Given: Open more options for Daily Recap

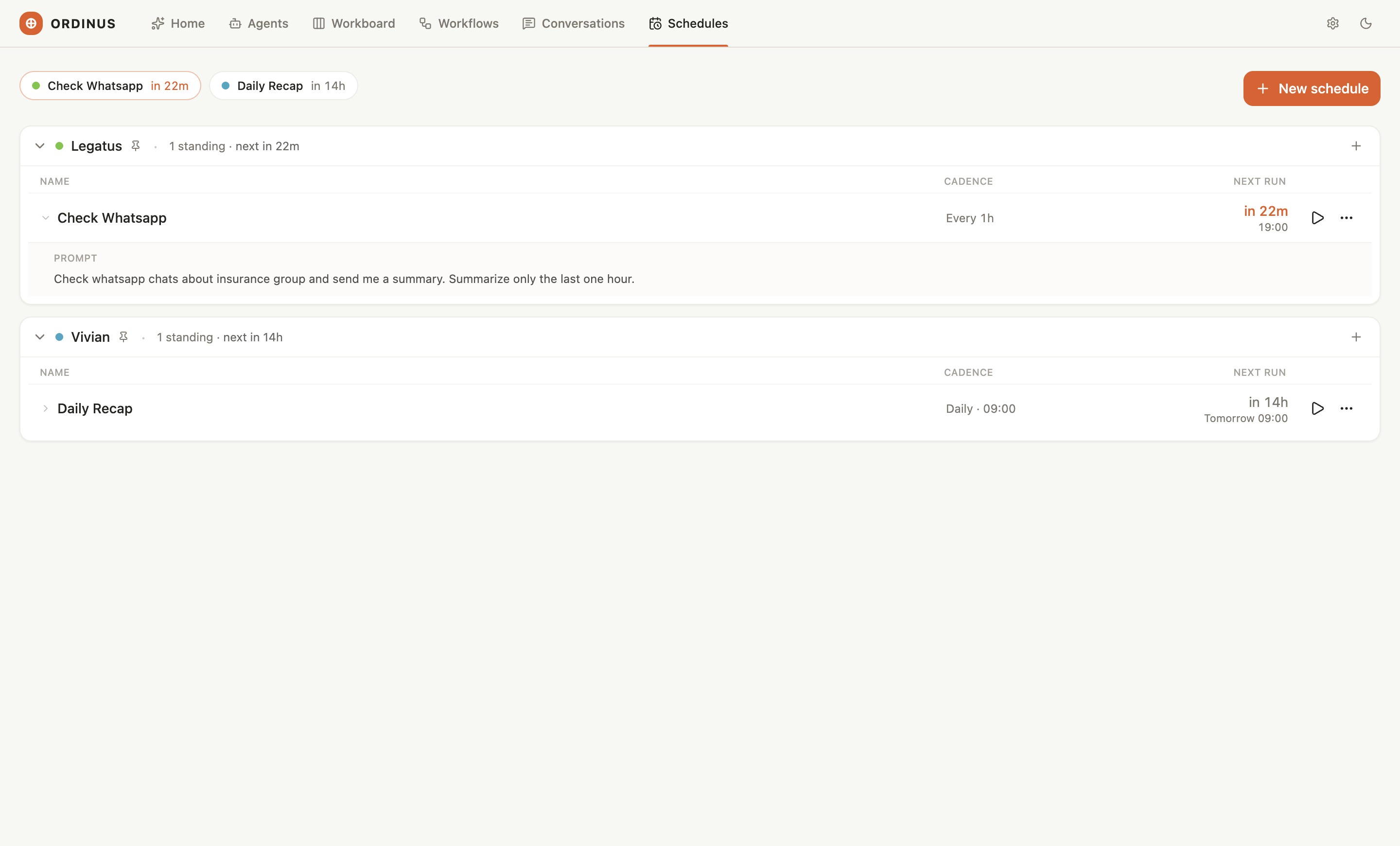Looking at the screenshot, I should pos(1346,408).
